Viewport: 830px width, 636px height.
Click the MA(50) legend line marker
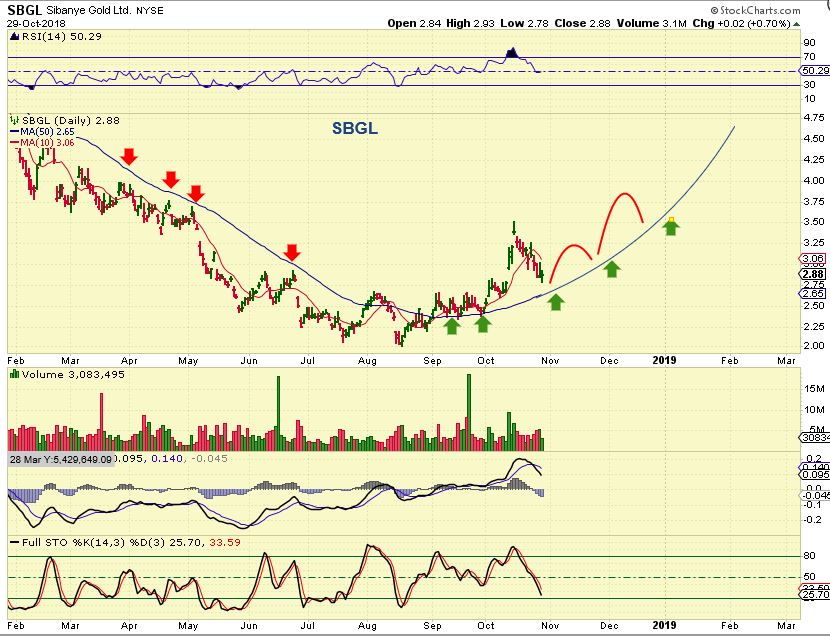(14, 132)
